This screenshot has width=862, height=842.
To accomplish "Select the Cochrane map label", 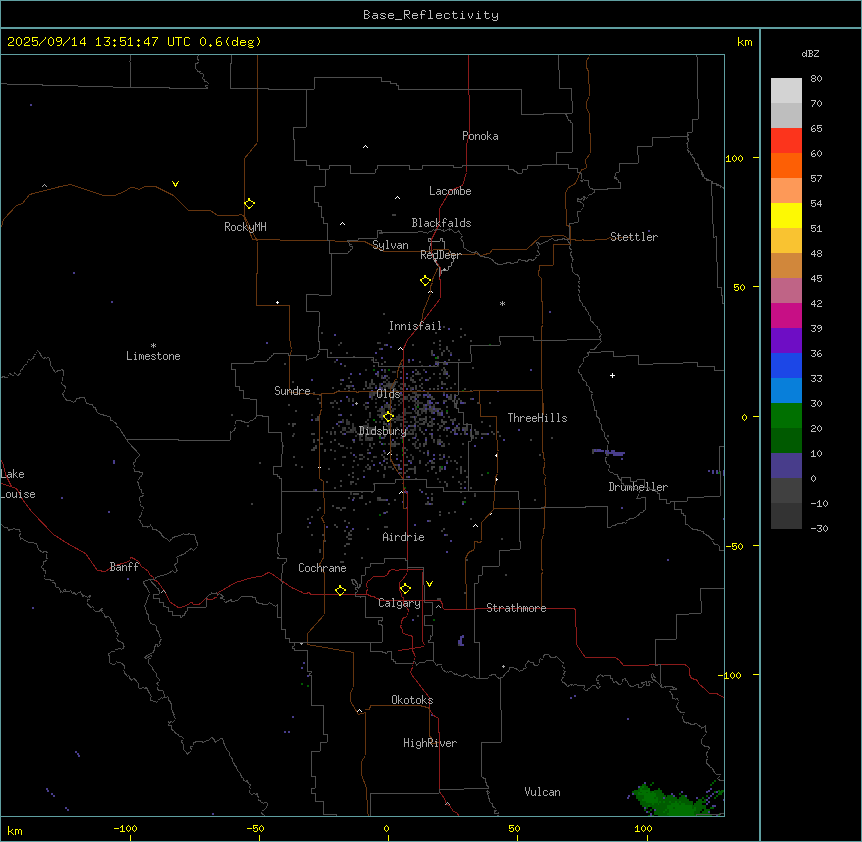I will [322, 568].
